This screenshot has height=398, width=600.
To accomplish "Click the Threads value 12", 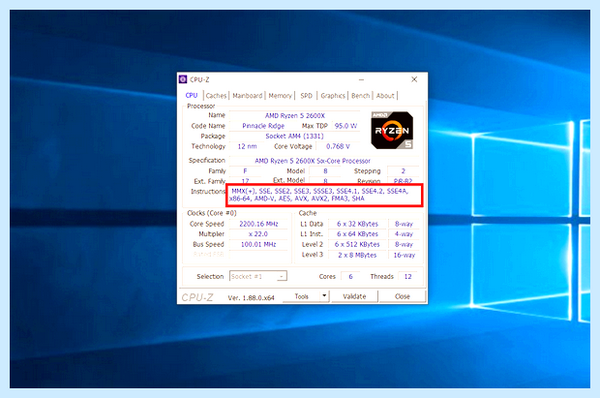I will pyautogui.click(x=408, y=276).
